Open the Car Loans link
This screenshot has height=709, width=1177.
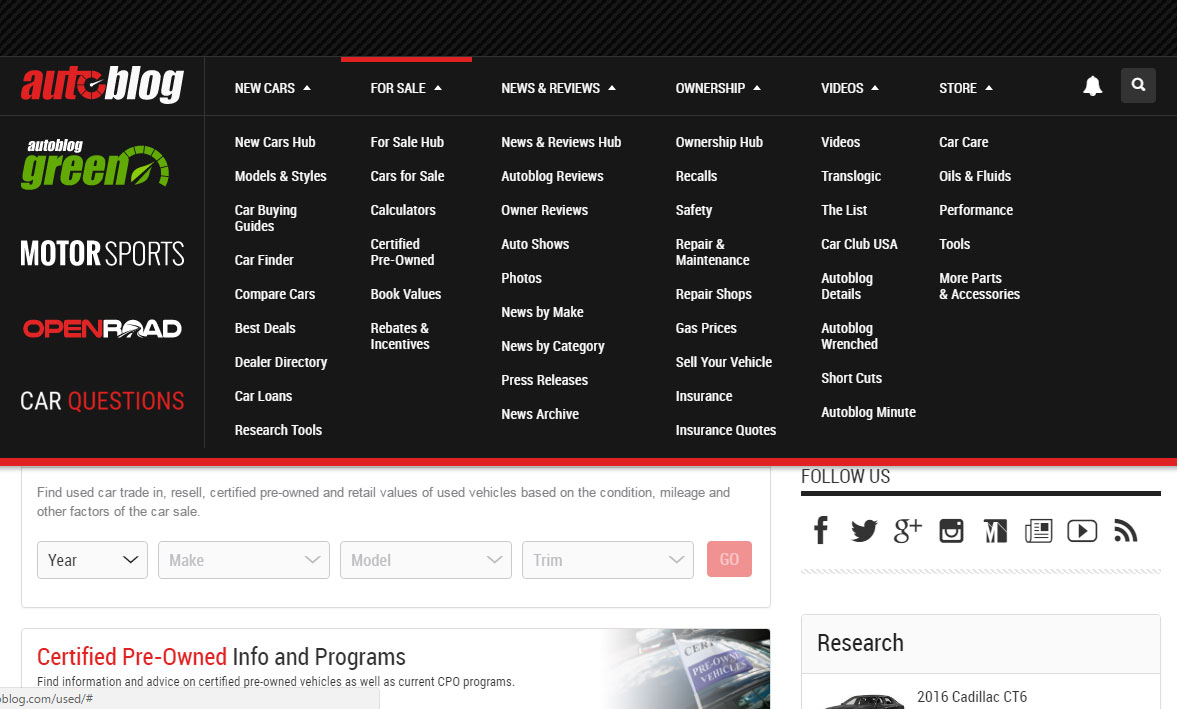(263, 396)
